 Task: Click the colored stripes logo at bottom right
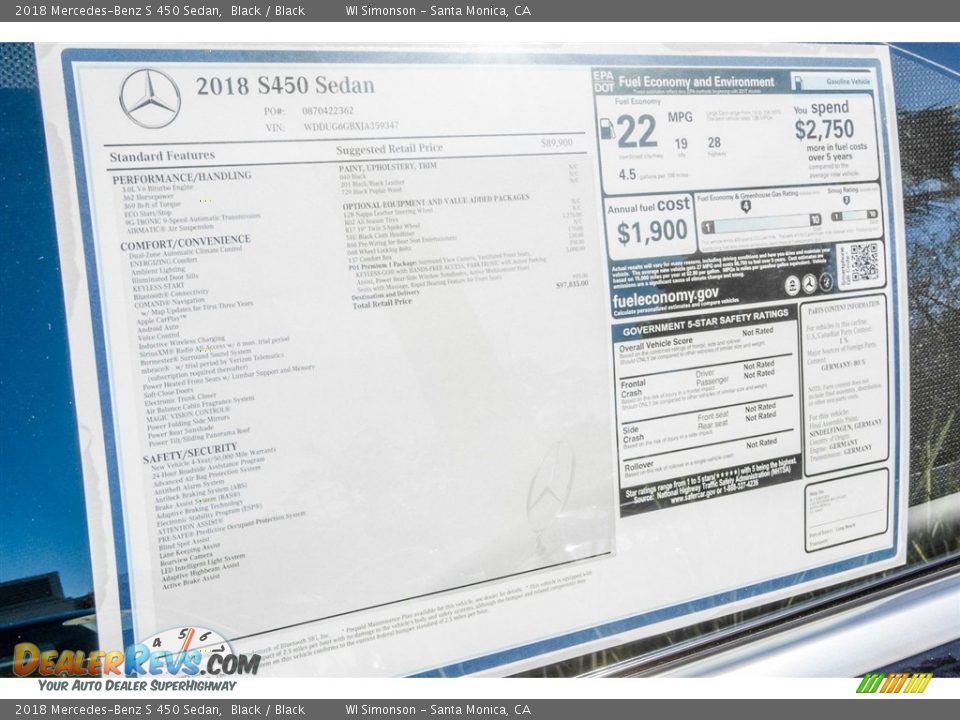[x=894, y=683]
